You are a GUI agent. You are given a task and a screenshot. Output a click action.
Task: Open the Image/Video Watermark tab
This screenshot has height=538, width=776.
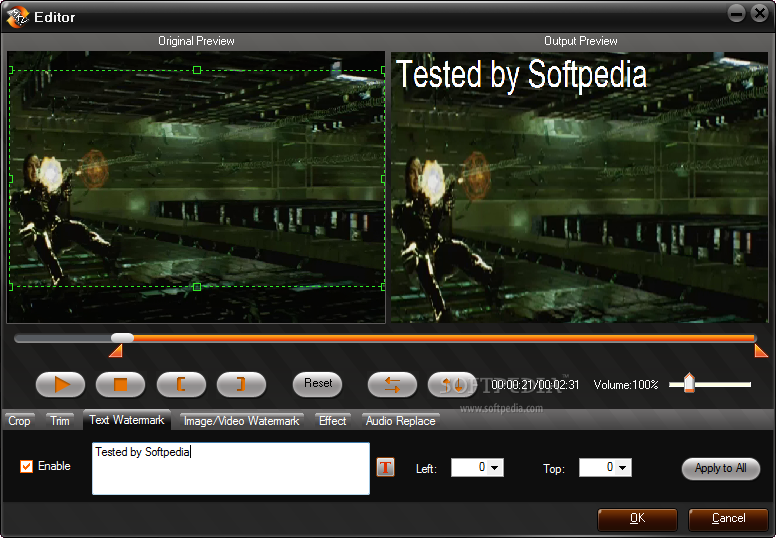(x=242, y=421)
